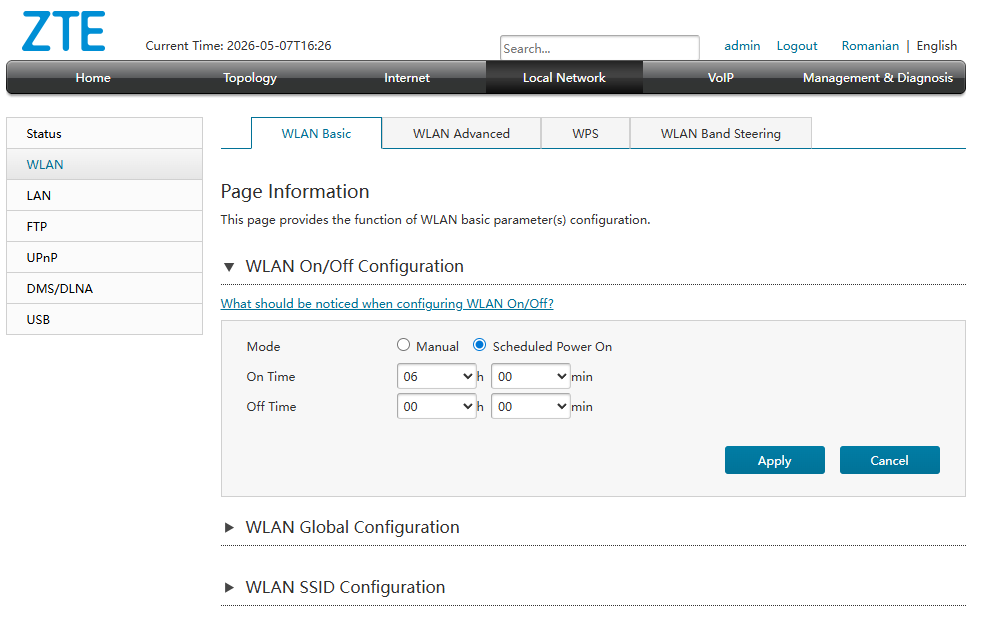Screen dimensions: 982x617
Task: Go to the Home menu
Action: (x=93, y=78)
